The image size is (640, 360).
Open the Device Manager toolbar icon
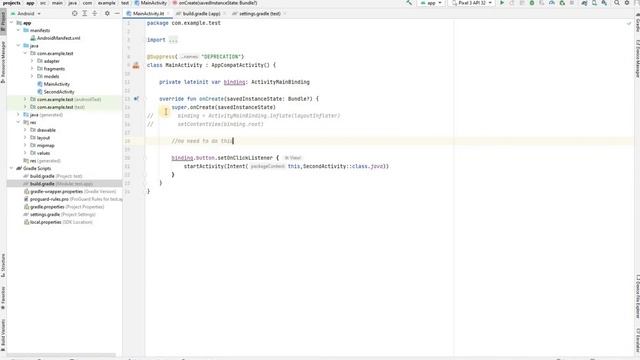(x=594, y=3)
